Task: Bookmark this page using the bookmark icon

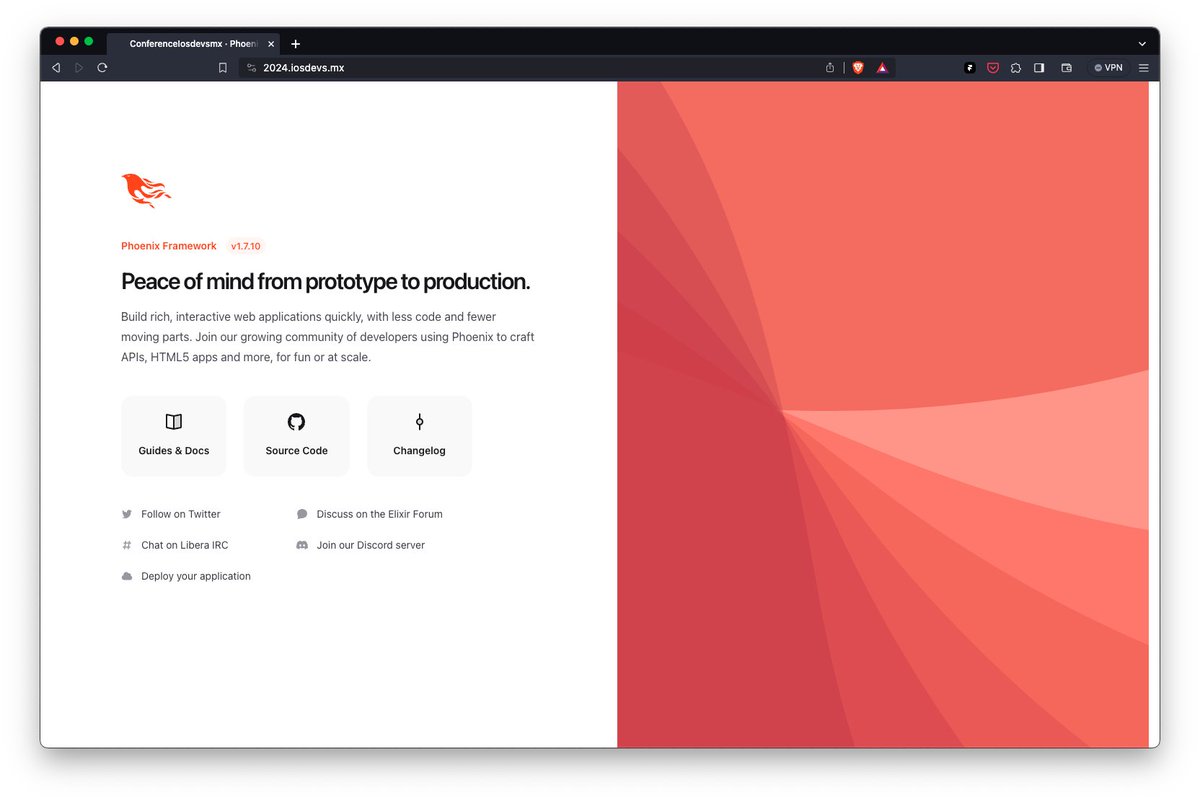Action: coord(223,68)
